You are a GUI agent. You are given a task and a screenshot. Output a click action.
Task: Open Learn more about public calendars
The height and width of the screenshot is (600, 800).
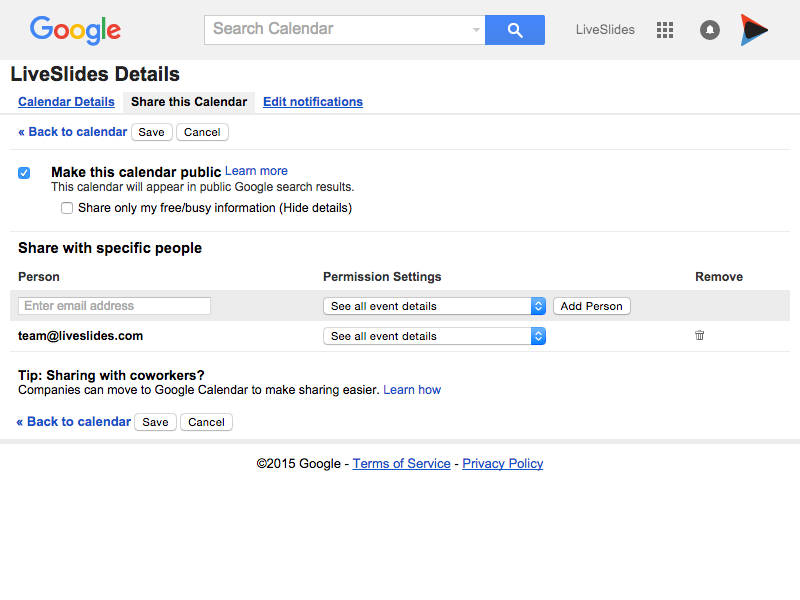256,171
